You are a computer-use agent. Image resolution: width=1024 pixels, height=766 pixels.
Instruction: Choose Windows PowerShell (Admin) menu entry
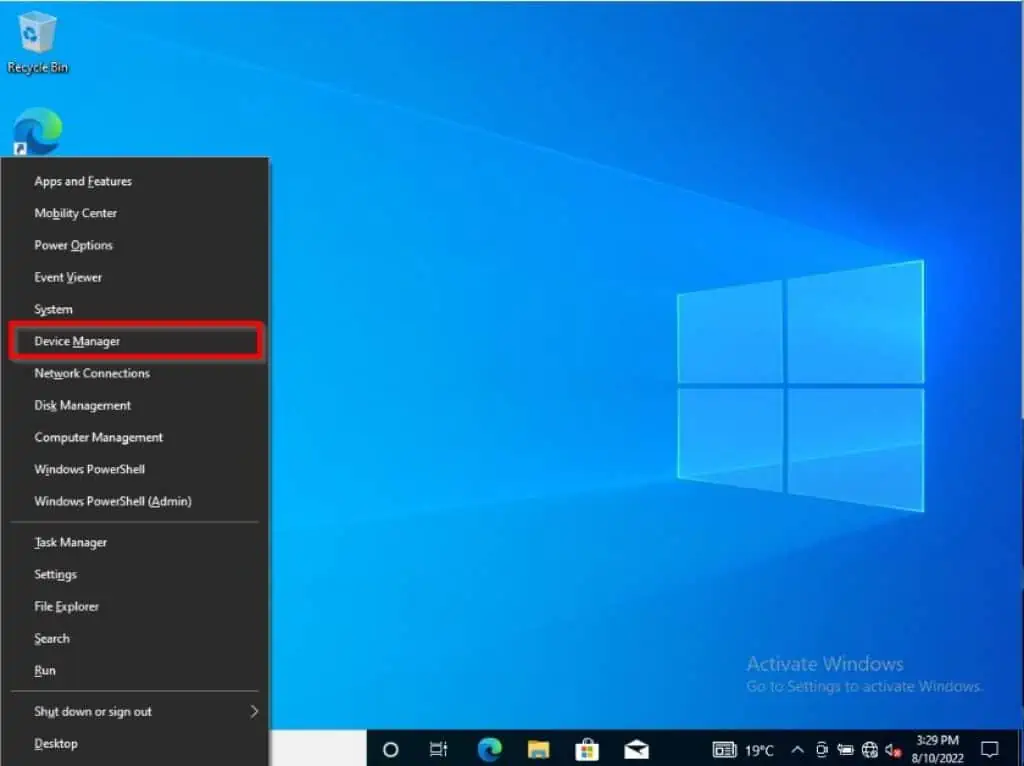pos(113,501)
